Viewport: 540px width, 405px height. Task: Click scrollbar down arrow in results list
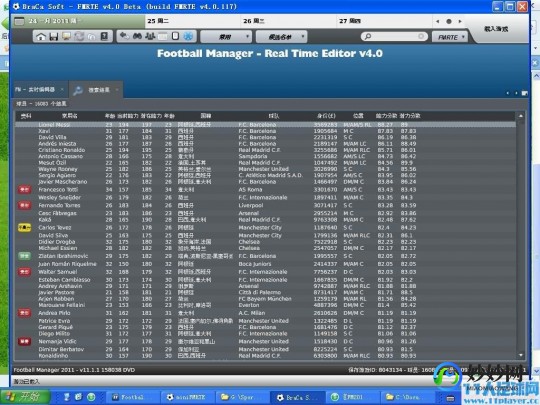521,355
